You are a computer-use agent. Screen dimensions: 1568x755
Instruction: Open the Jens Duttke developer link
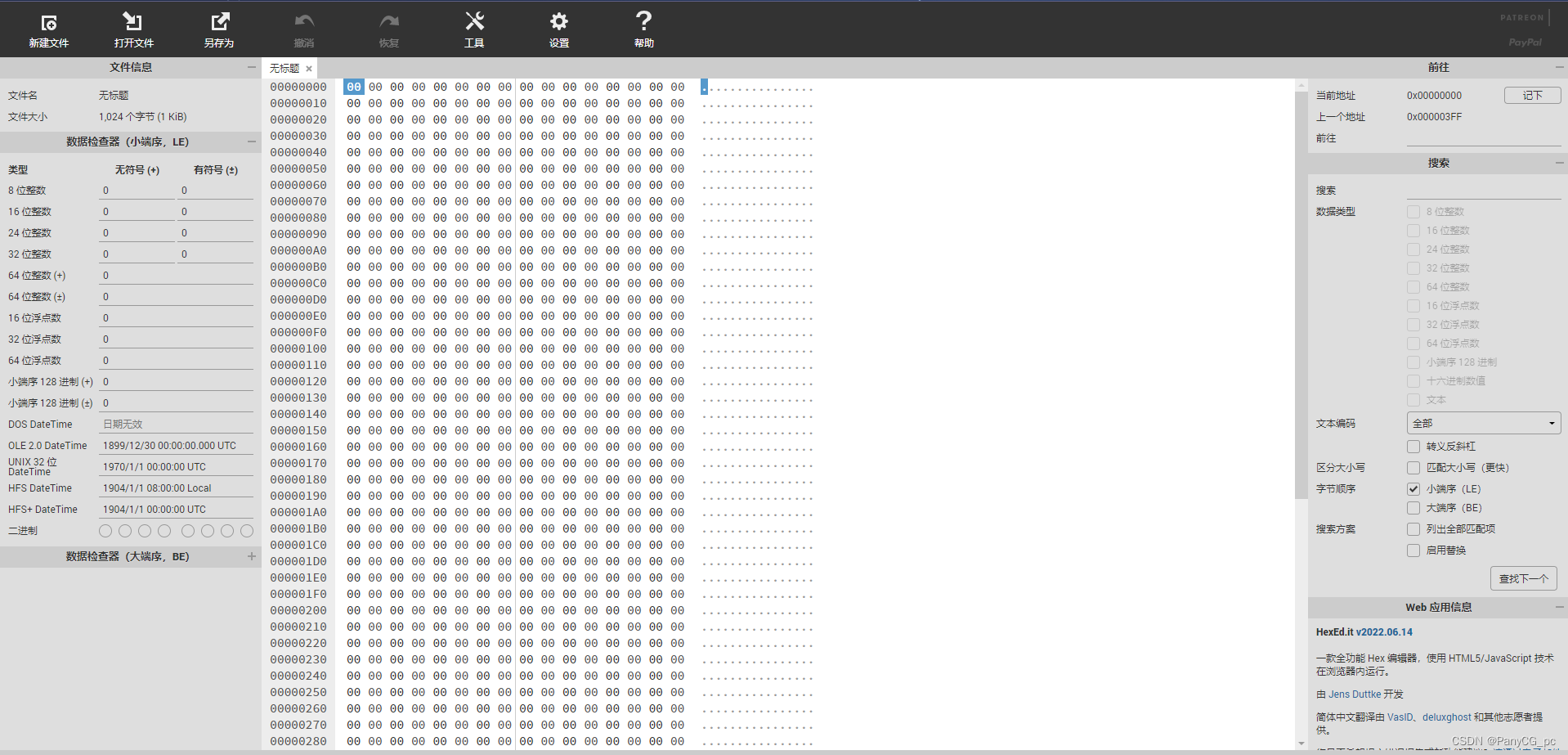[x=1355, y=694]
